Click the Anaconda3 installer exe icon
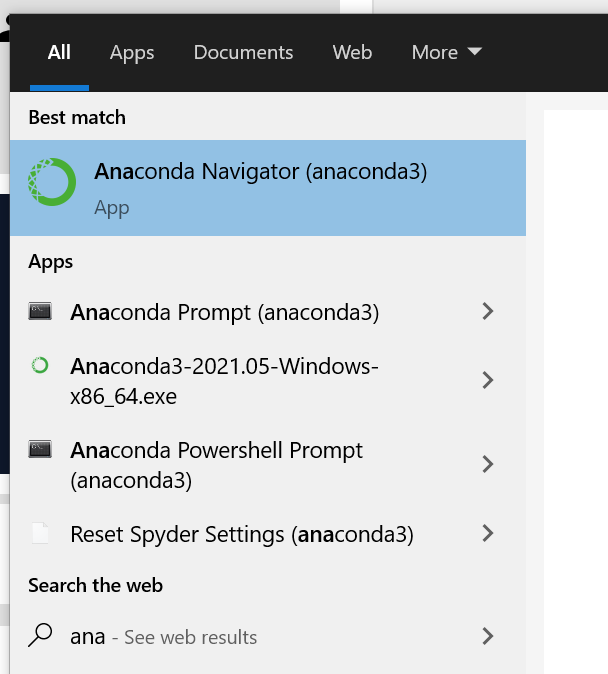The image size is (608, 674). [40, 365]
